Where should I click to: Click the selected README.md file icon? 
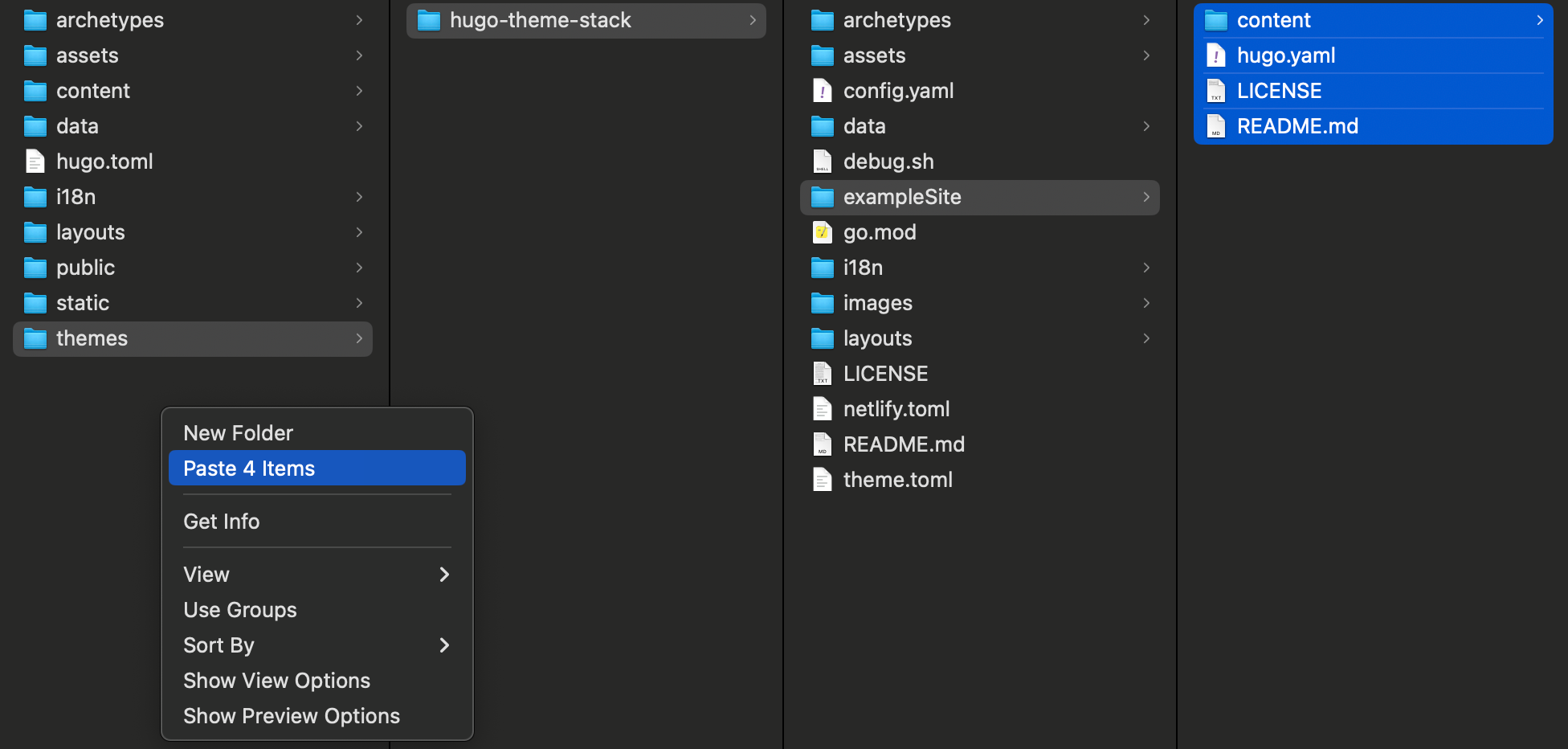tap(1215, 126)
